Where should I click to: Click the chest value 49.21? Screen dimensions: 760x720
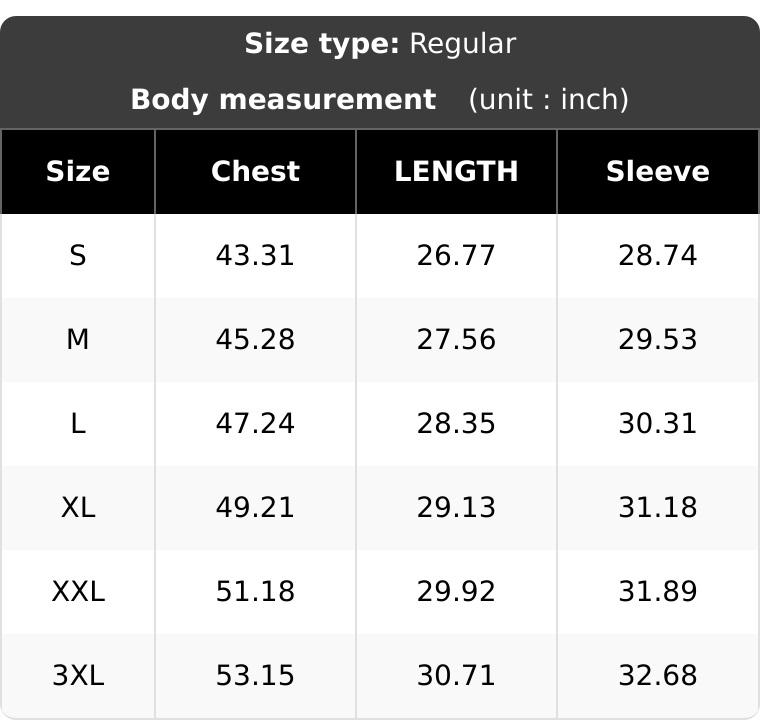pyautogui.click(x=255, y=508)
